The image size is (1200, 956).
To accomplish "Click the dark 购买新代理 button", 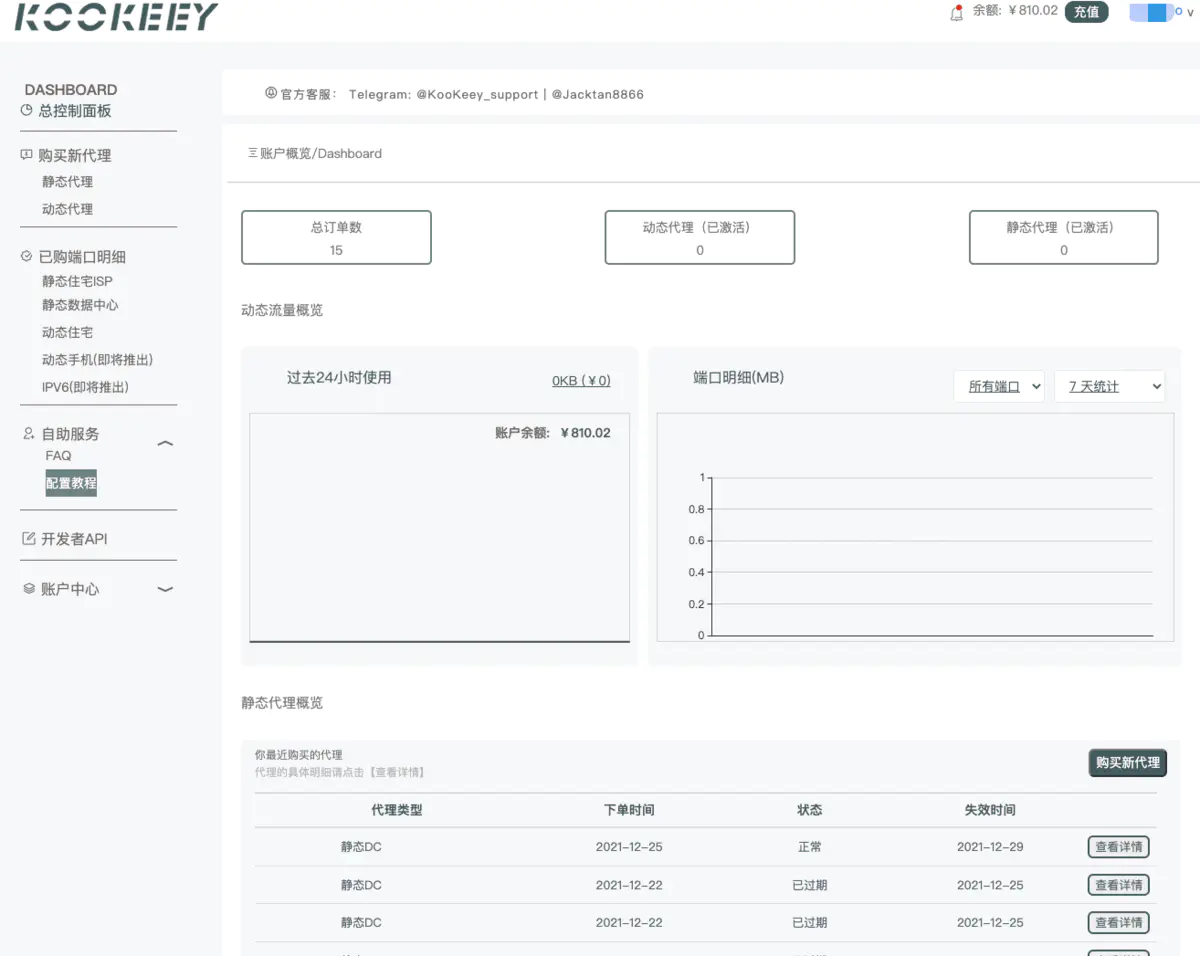I will [1127, 763].
